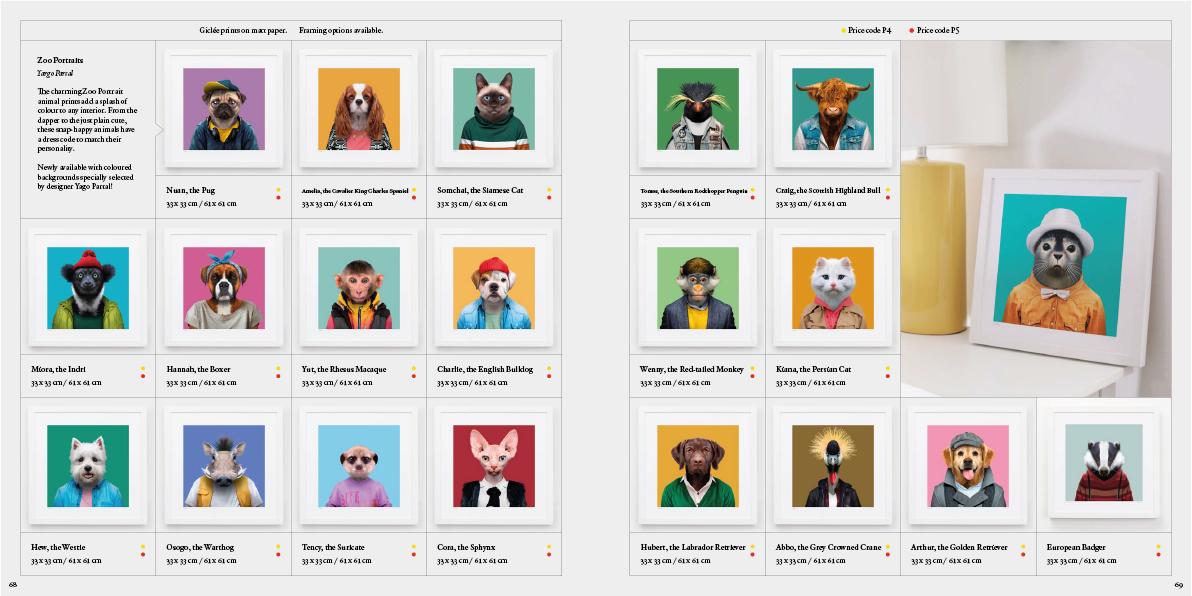1192x596 pixels.
Task: Select 'Kiana, the Persian Cat' caption
Action: [x=813, y=369]
